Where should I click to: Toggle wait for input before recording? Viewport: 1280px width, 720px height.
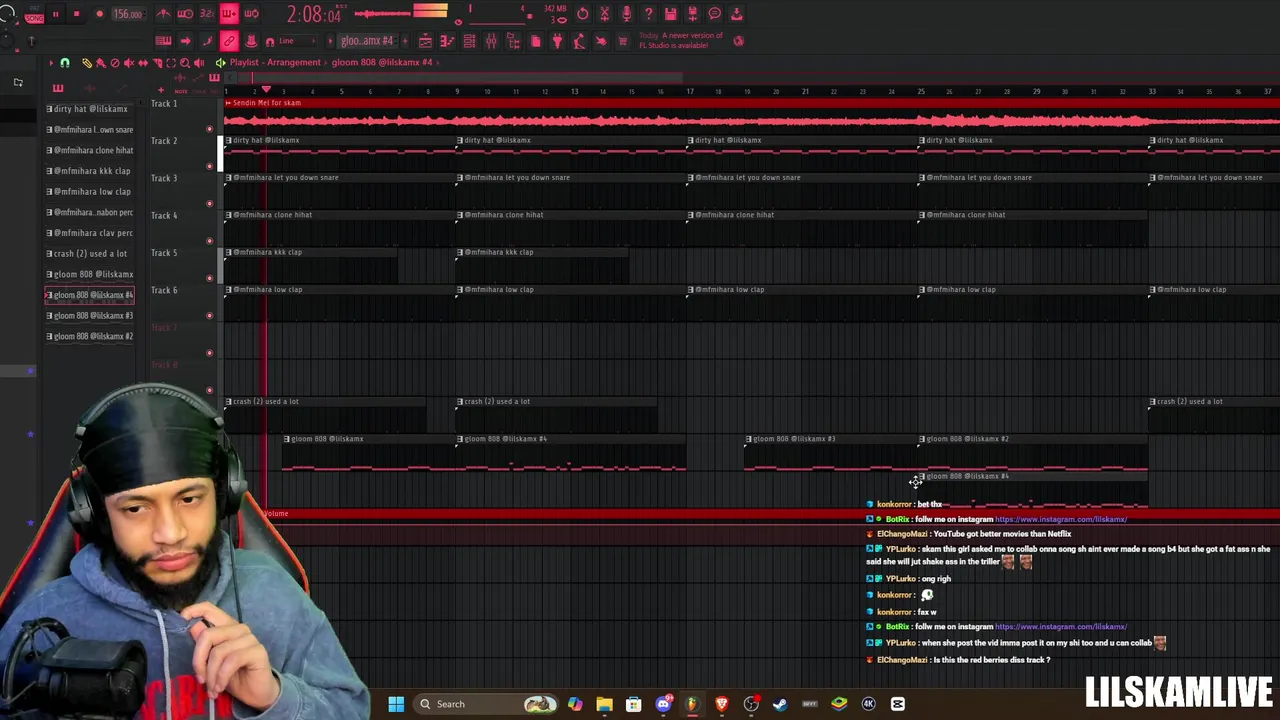(185, 14)
